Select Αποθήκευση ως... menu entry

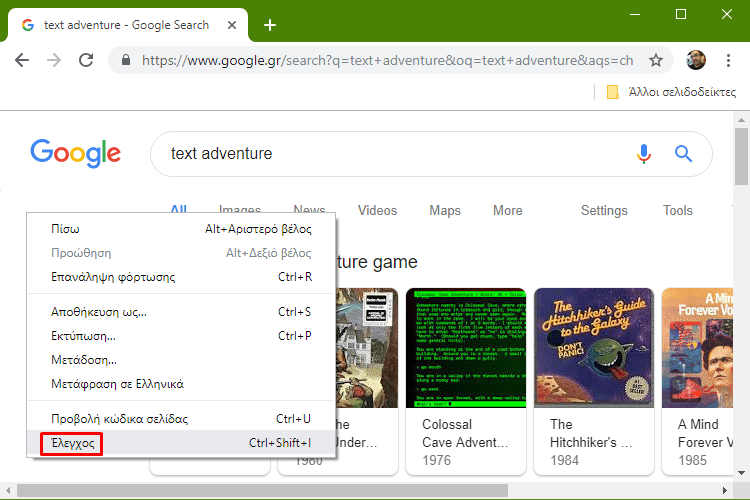pyautogui.click(x=181, y=312)
